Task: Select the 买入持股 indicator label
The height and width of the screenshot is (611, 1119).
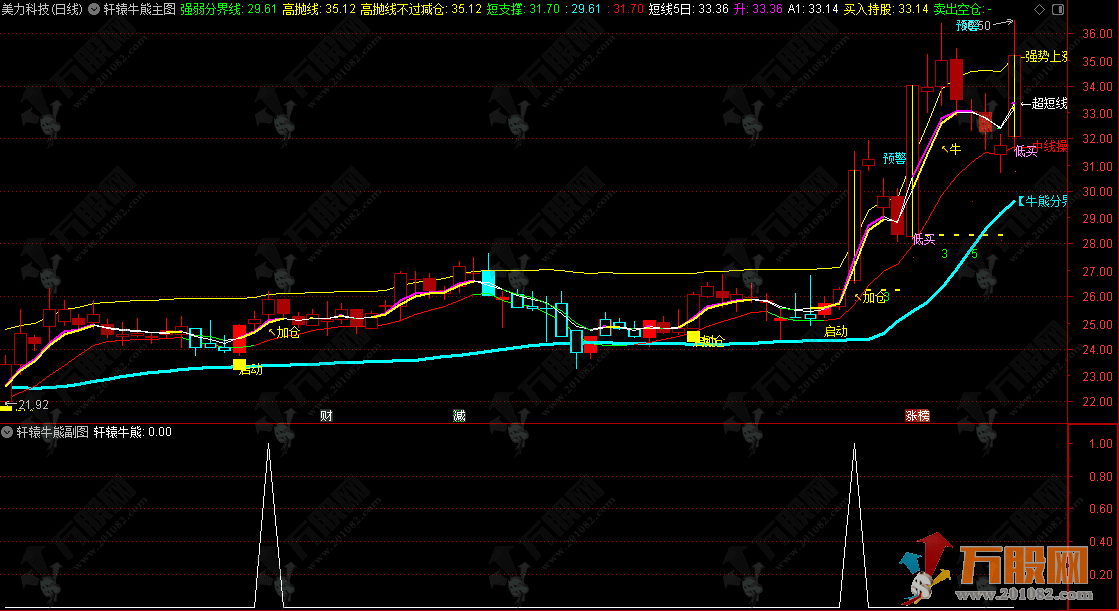Action: (x=868, y=8)
